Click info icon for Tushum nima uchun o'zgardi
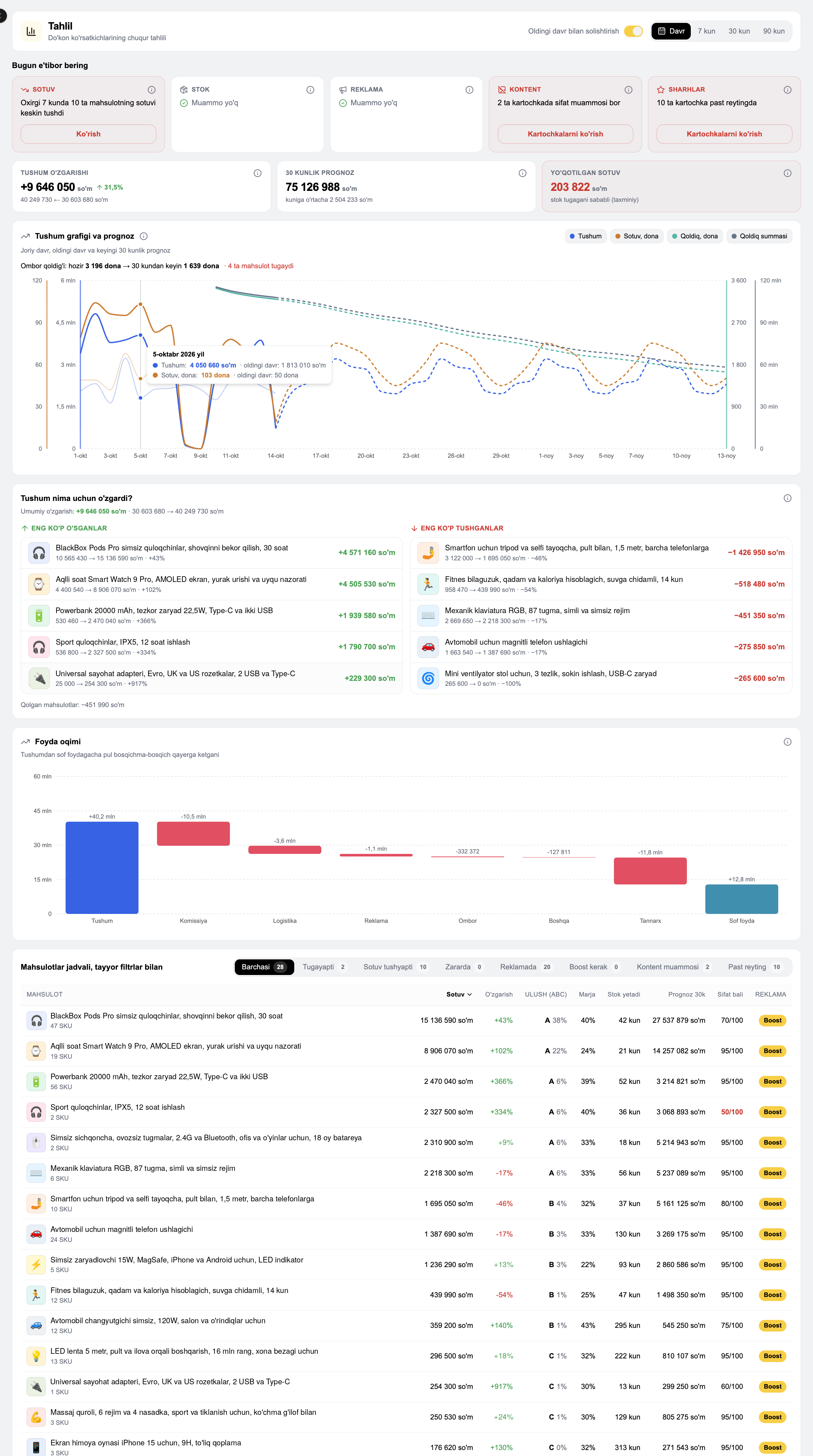 click(787, 498)
